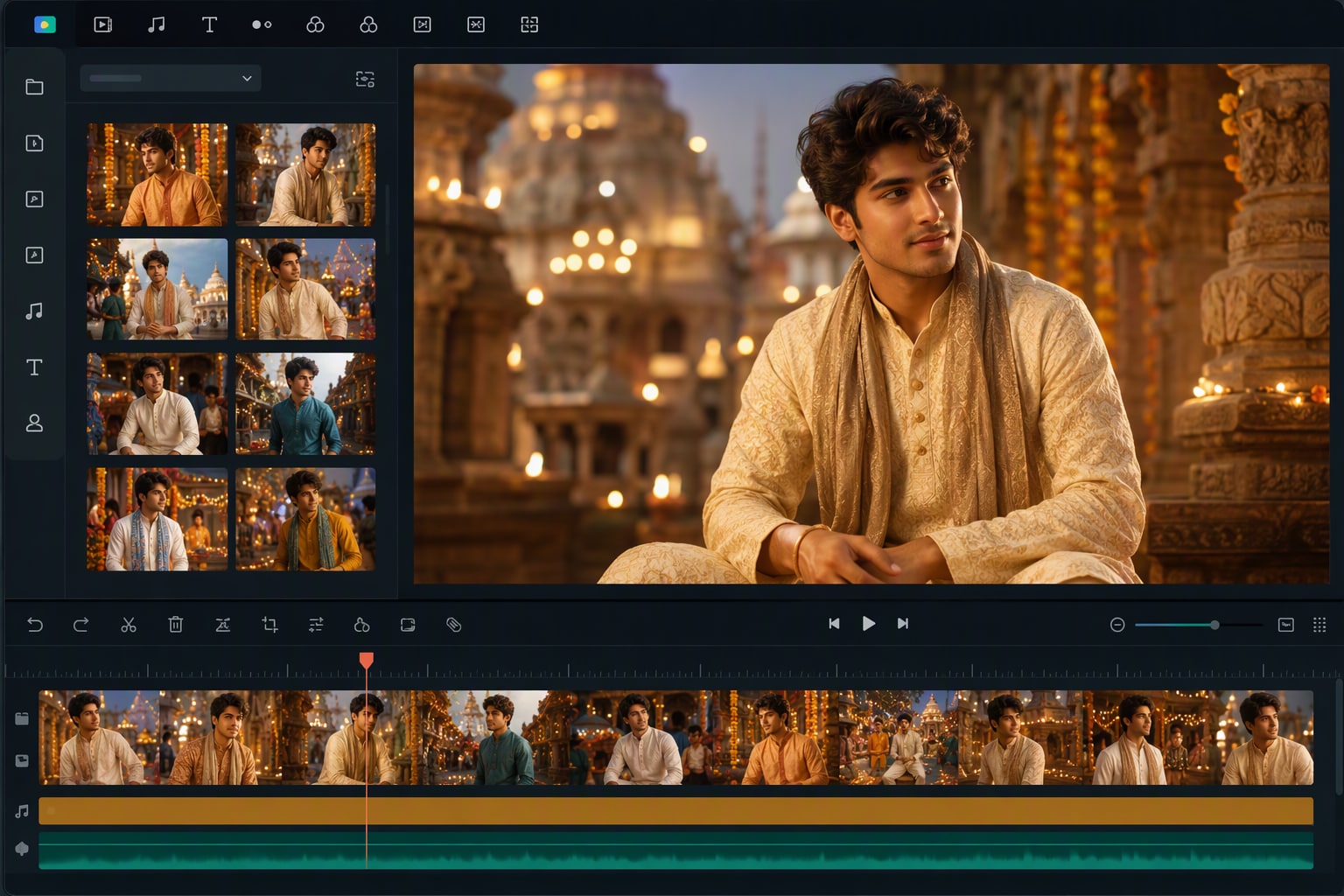Screen dimensions: 1344x896
Task: Select the Crop tool in timeline toolbar
Action: tap(269, 624)
